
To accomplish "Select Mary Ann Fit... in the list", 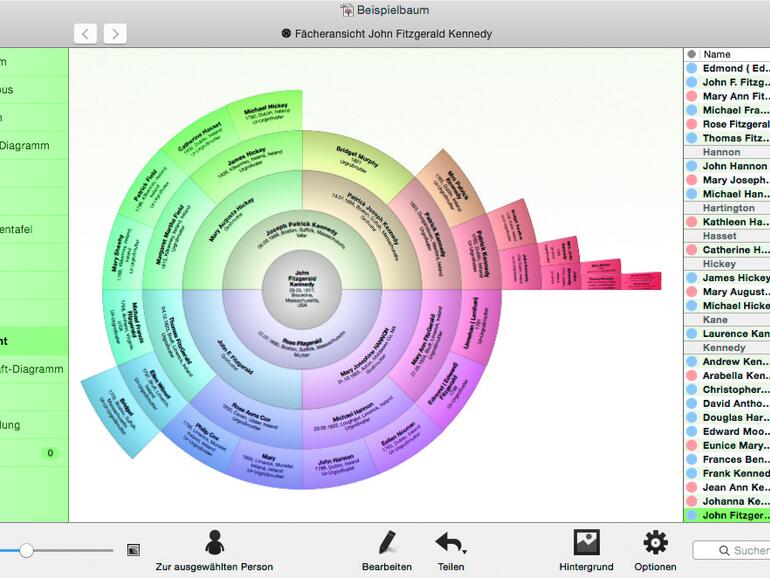I will 727,96.
